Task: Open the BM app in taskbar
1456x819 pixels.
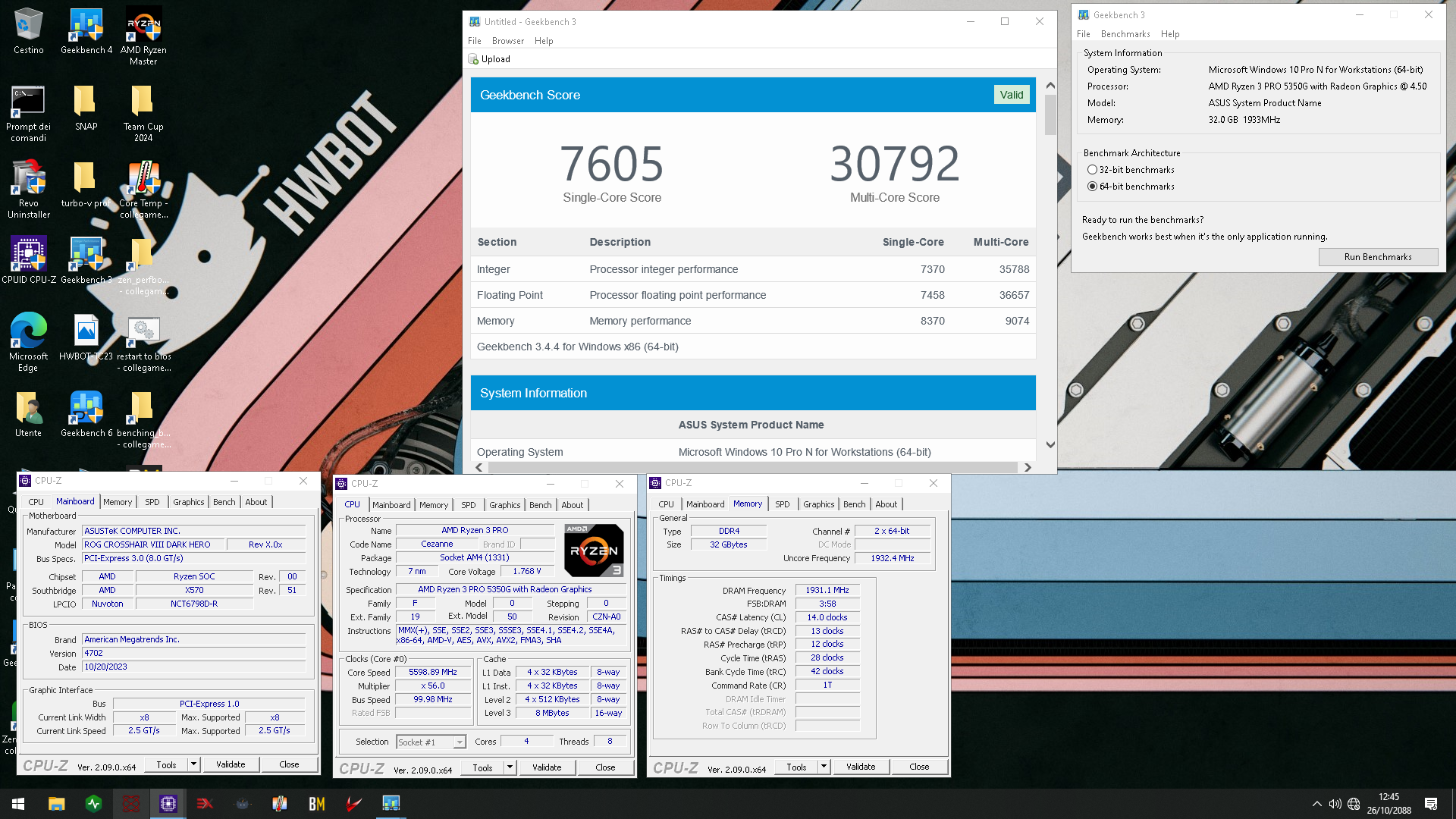Action: (x=316, y=804)
